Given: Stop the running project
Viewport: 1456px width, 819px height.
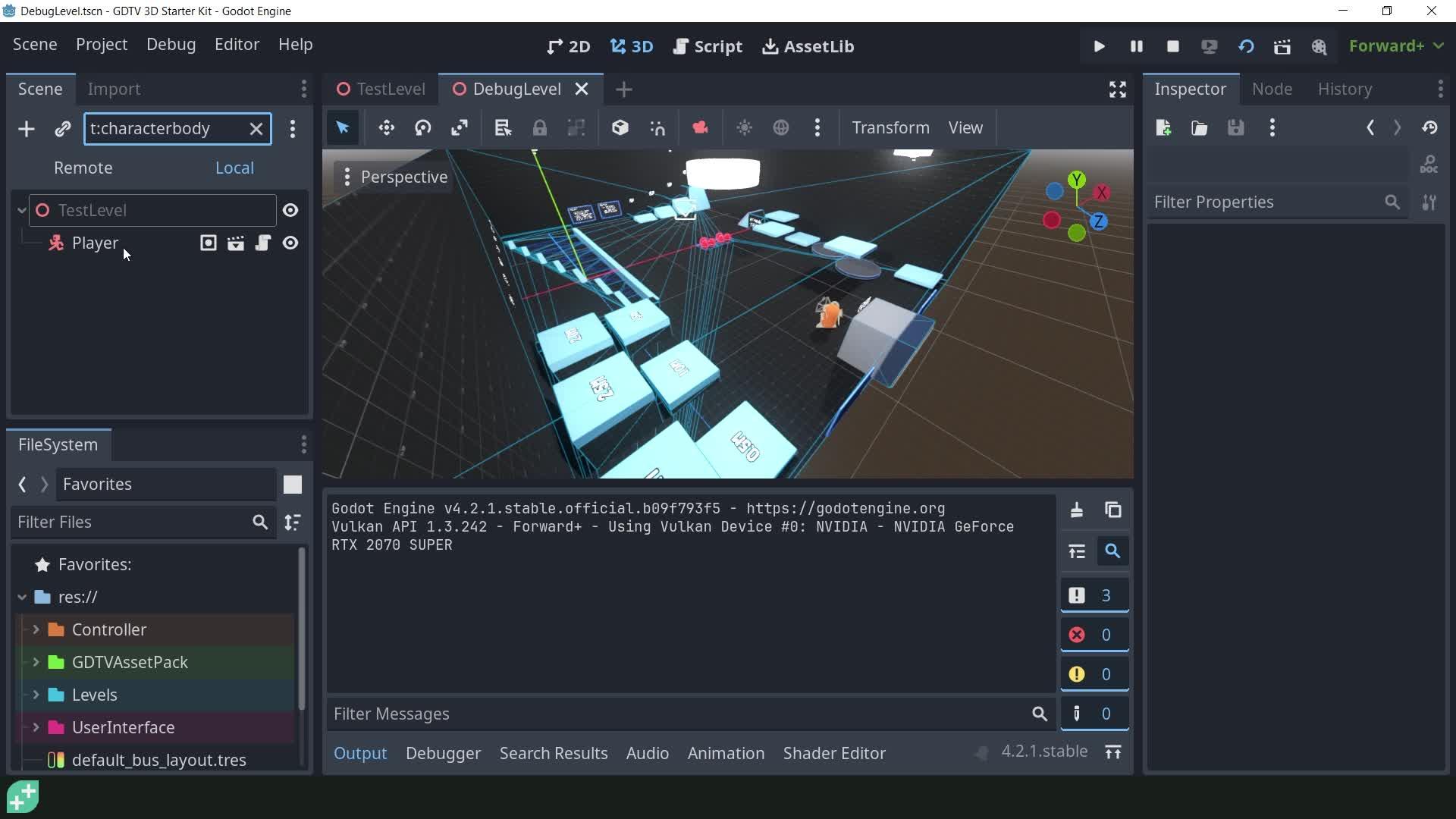Looking at the screenshot, I should [x=1173, y=46].
